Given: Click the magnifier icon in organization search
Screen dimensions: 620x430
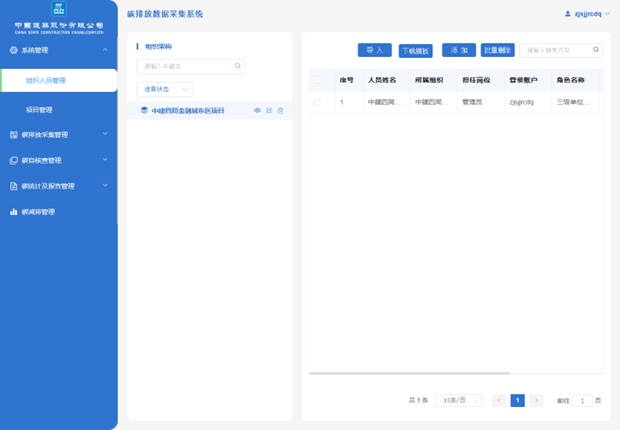Looking at the screenshot, I should point(237,66).
